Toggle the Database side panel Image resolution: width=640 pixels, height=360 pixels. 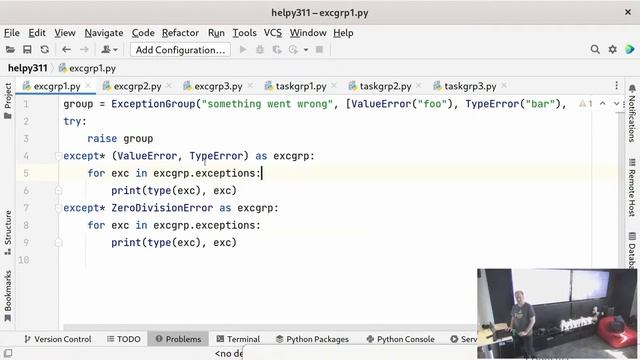(632, 250)
